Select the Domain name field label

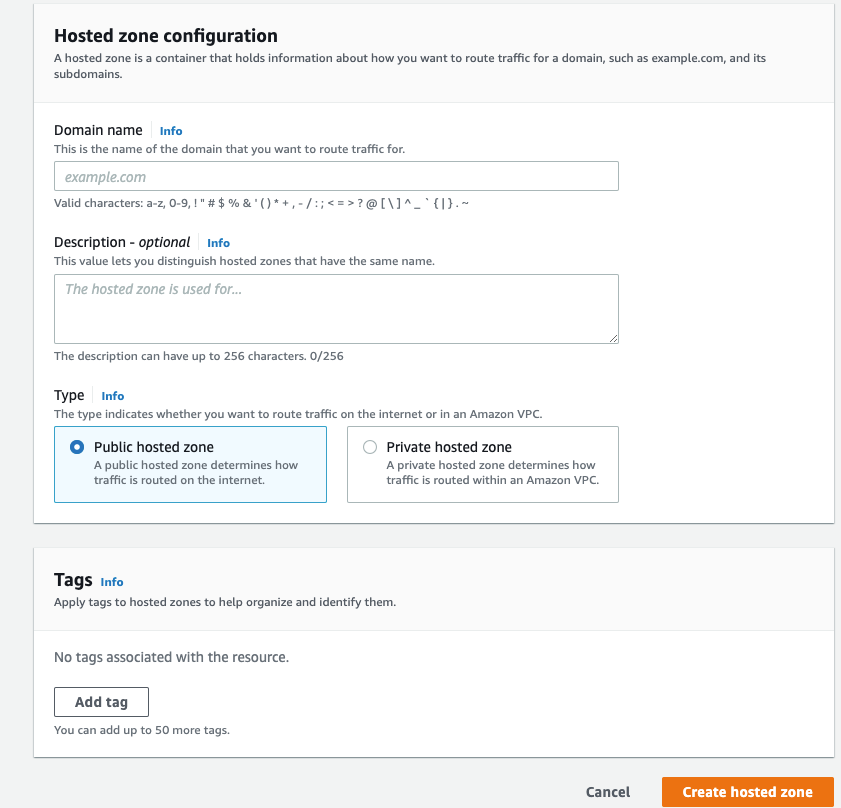pyautogui.click(x=98, y=130)
